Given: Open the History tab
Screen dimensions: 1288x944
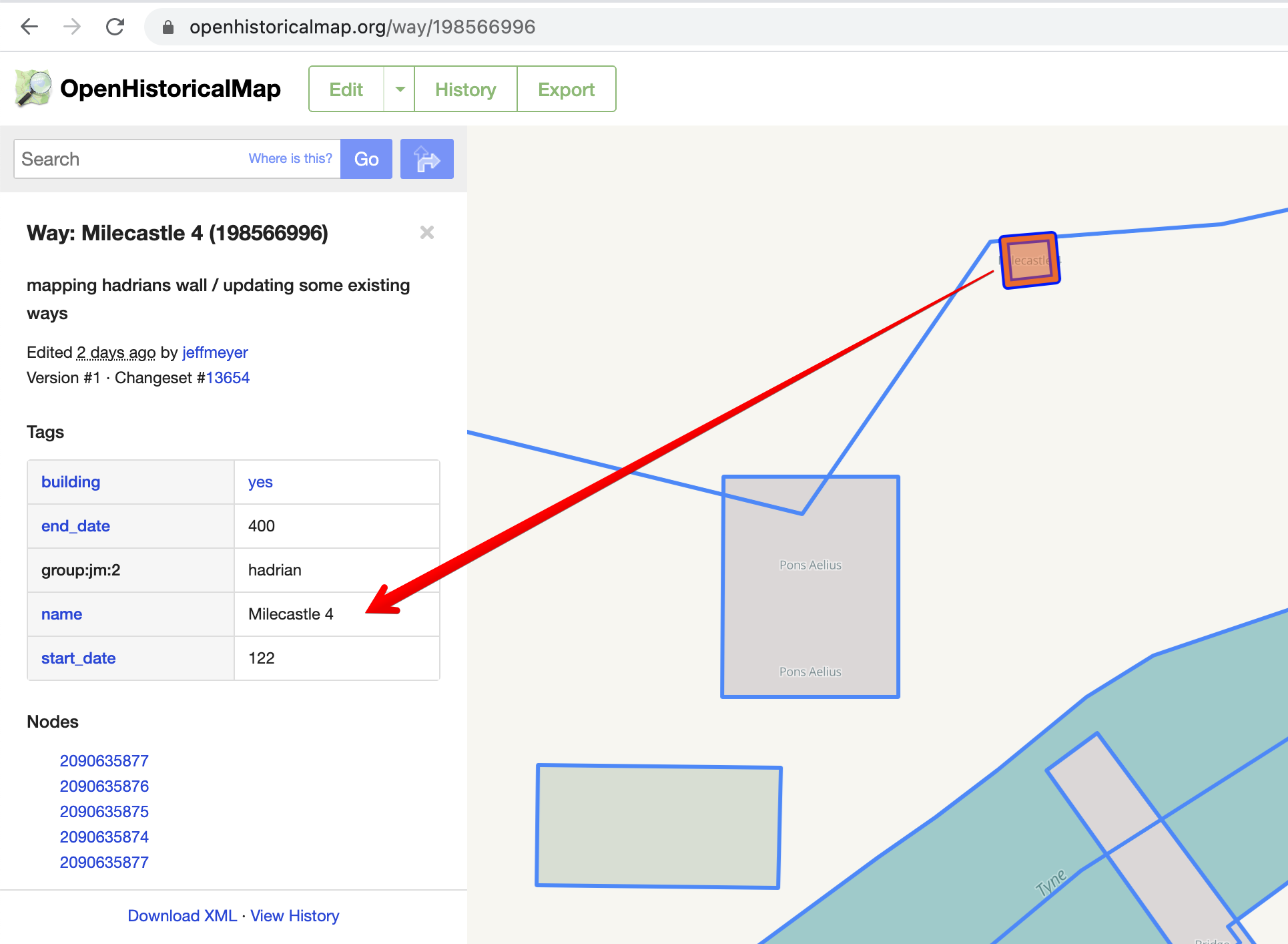Looking at the screenshot, I should point(465,89).
